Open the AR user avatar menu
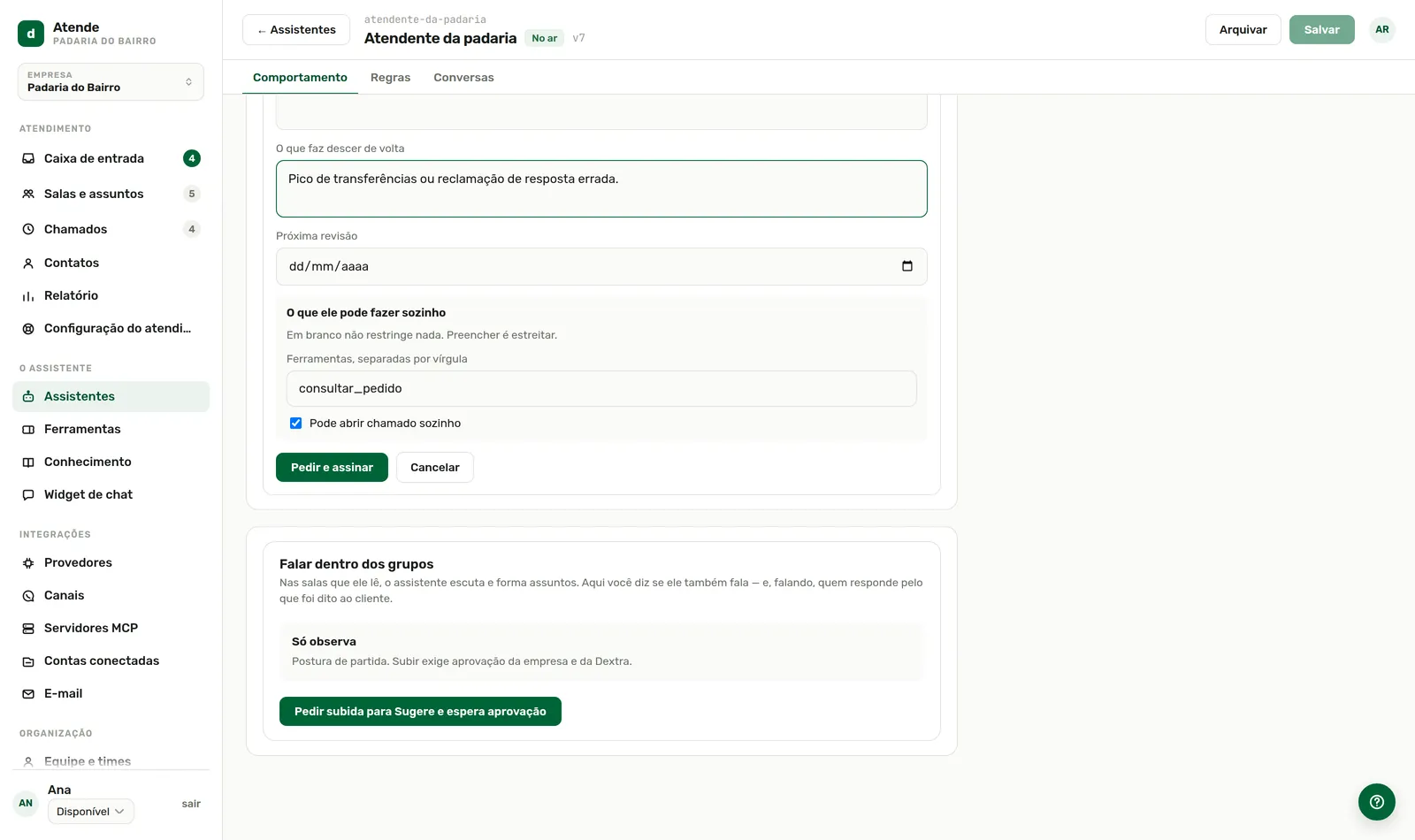This screenshot has height=840, width=1415. [1382, 30]
